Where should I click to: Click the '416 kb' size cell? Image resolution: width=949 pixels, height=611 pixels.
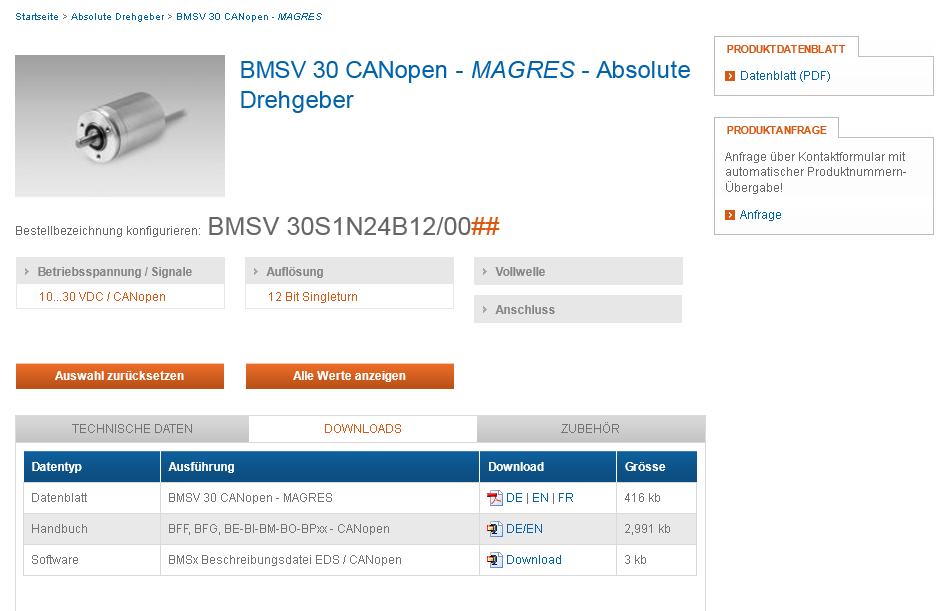pyautogui.click(x=657, y=498)
